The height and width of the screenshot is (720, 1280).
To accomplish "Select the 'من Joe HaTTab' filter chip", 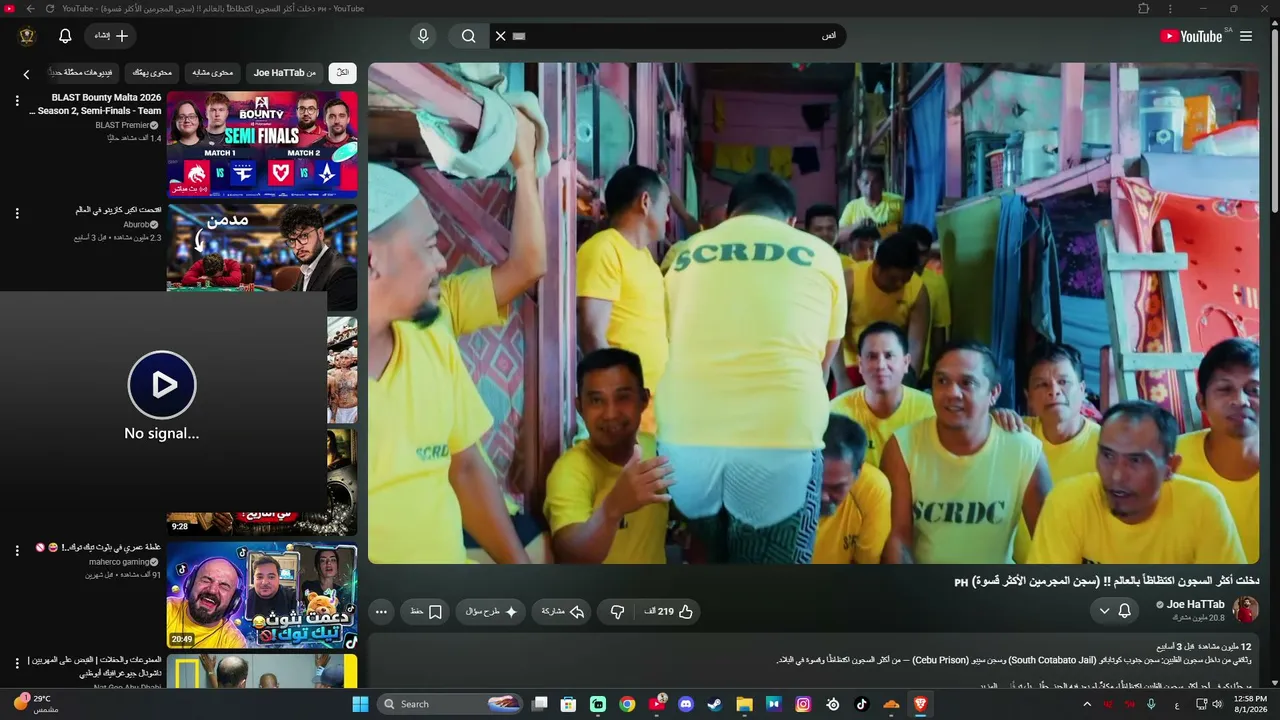I will [x=284, y=73].
